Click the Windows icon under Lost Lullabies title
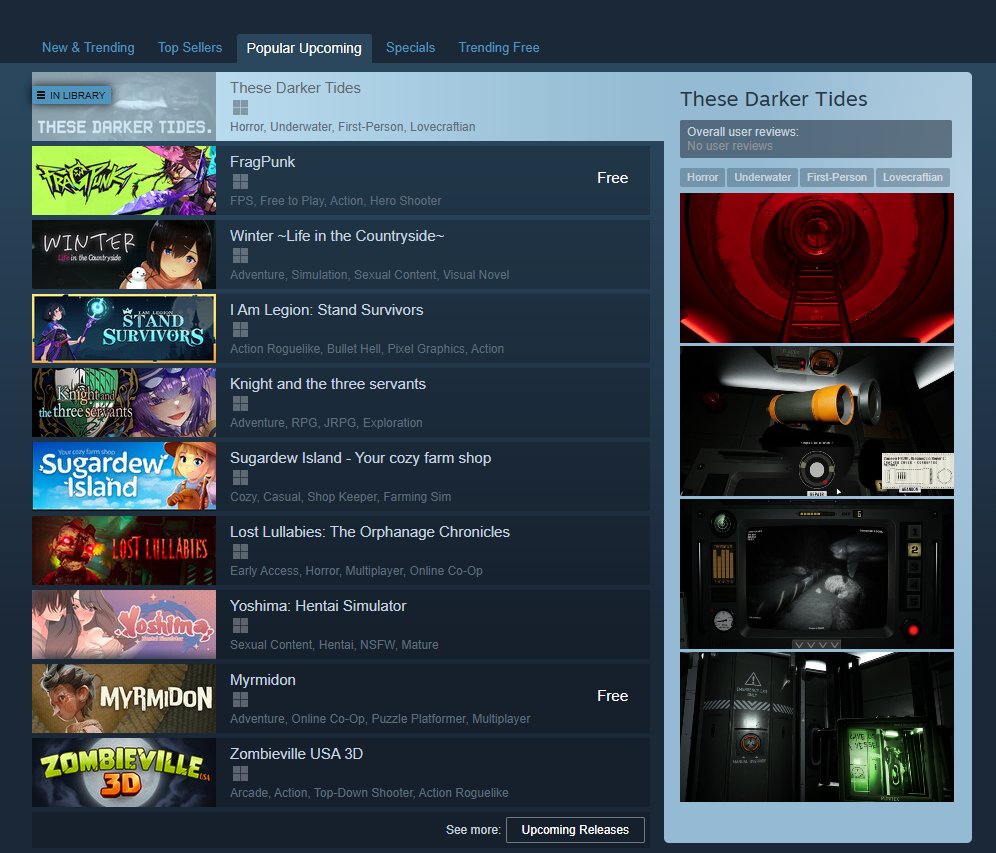Screen dimensions: 996x853 pos(239,551)
